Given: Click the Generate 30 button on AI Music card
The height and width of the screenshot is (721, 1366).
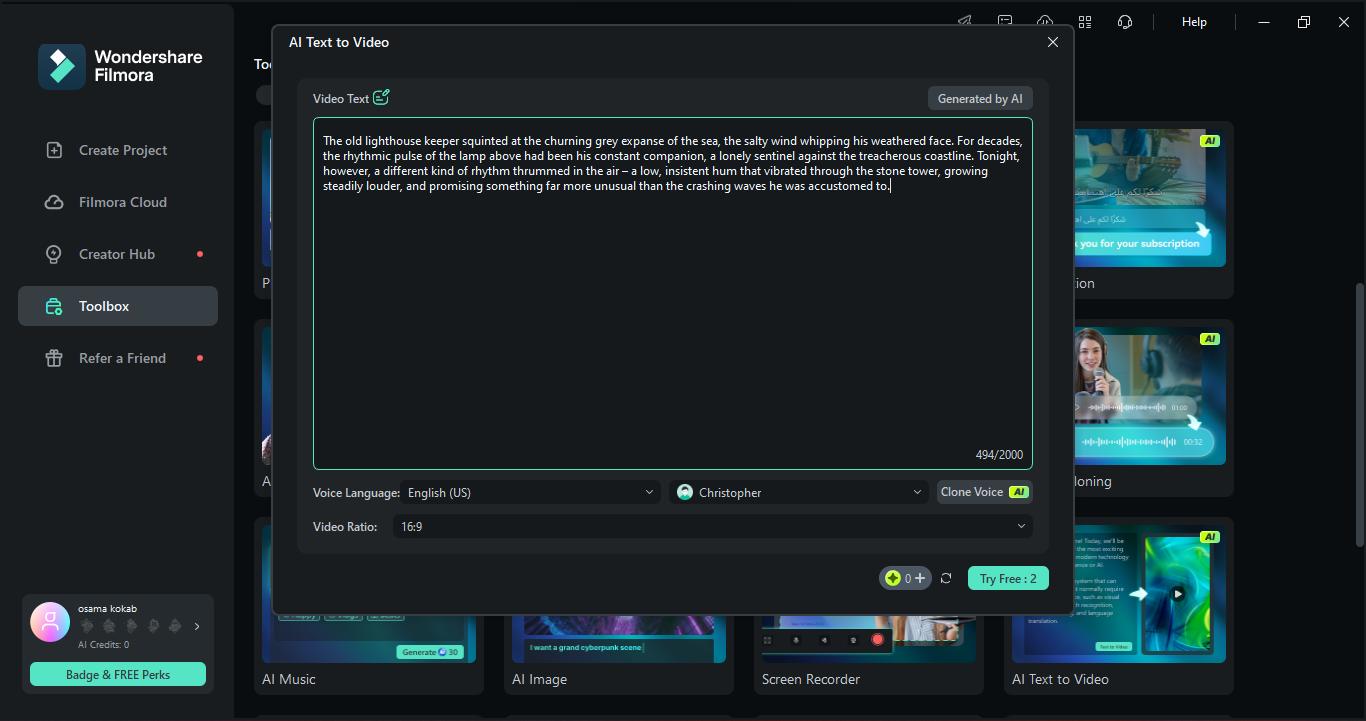Looking at the screenshot, I should tap(430, 652).
